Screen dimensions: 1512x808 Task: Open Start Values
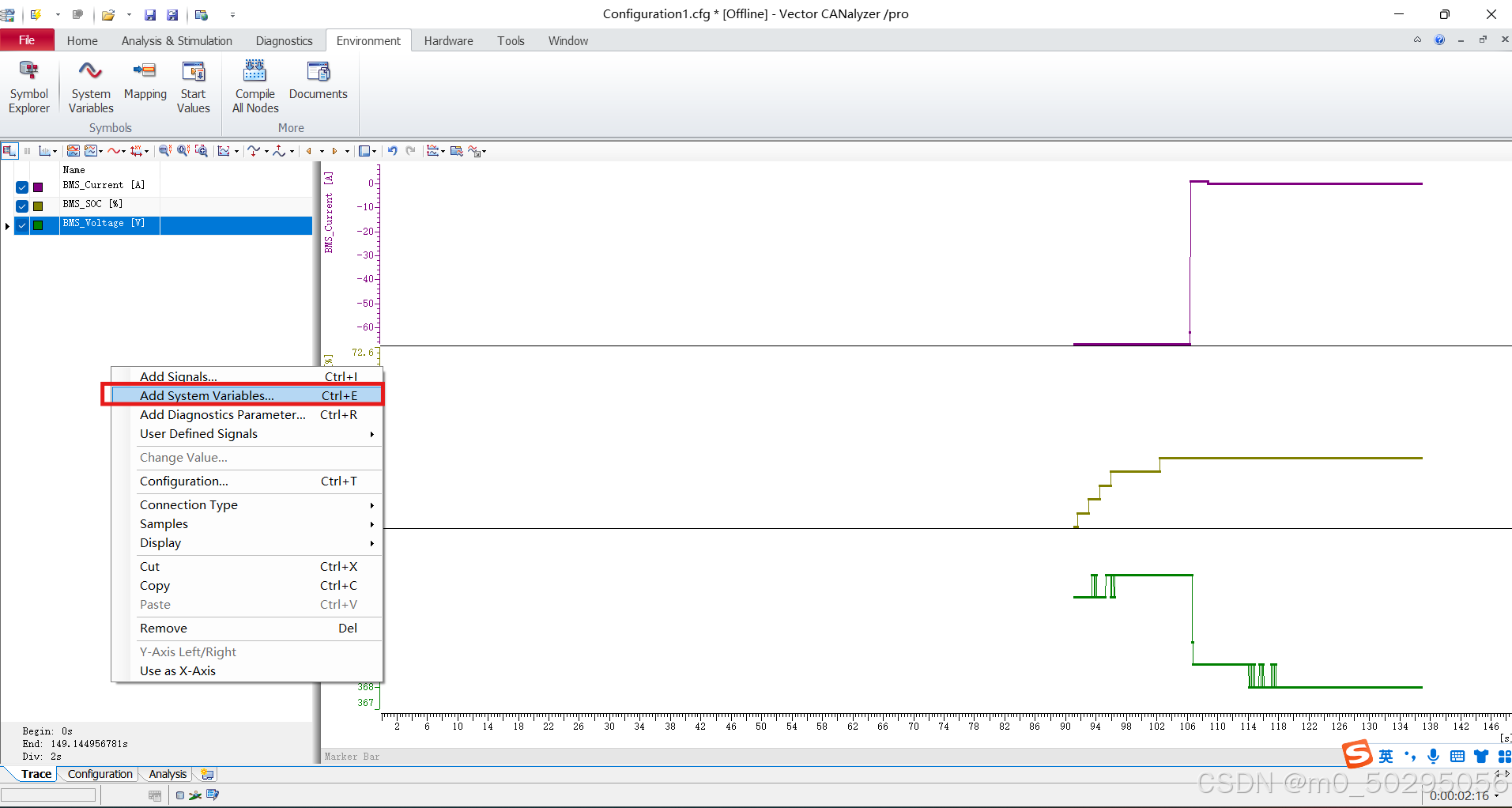click(x=194, y=87)
